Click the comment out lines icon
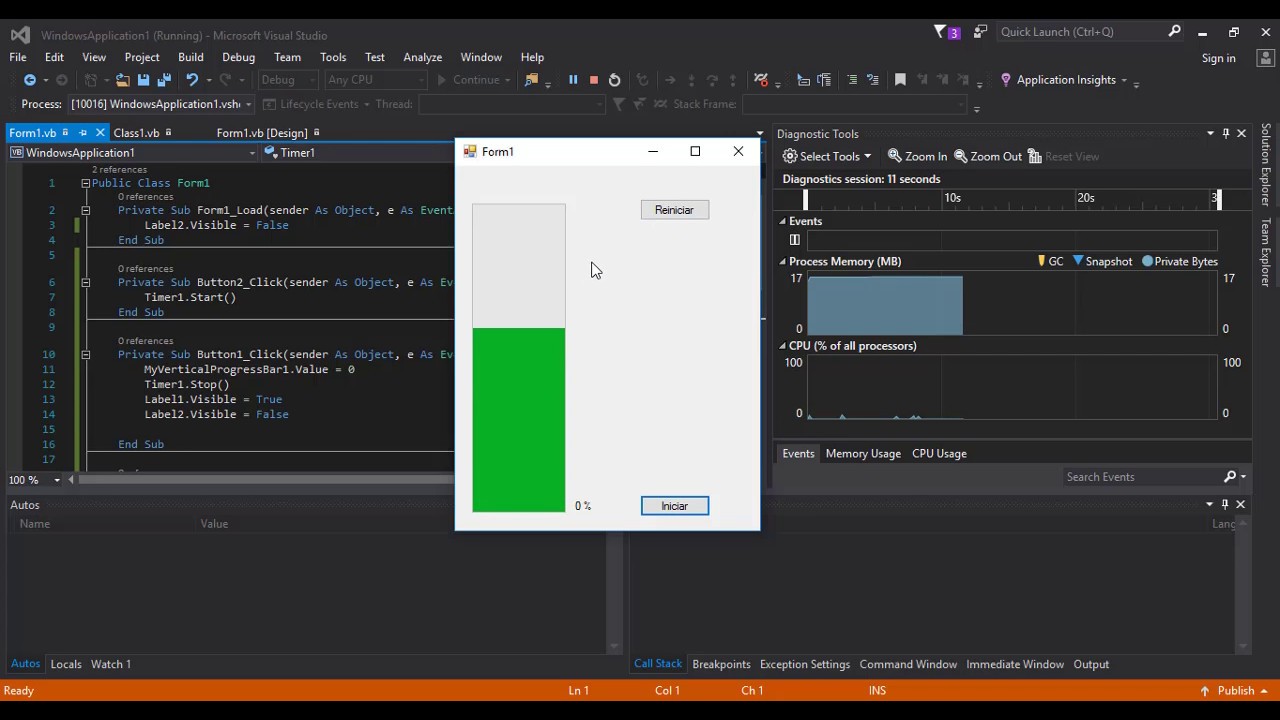The image size is (1280, 720). [852, 80]
